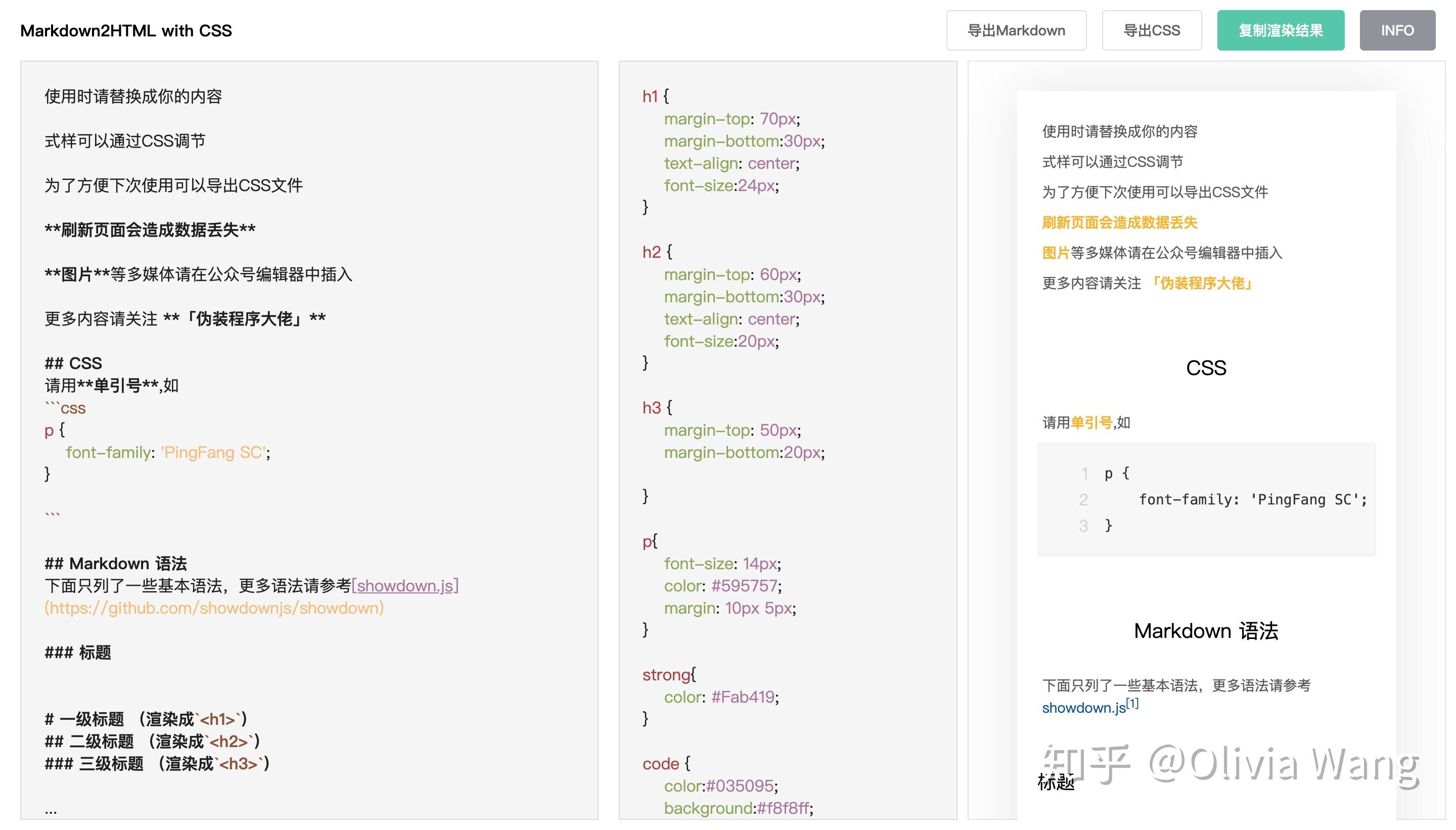Click the [showdown.js] link text in editor
The image size is (1456, 830).
405,585
